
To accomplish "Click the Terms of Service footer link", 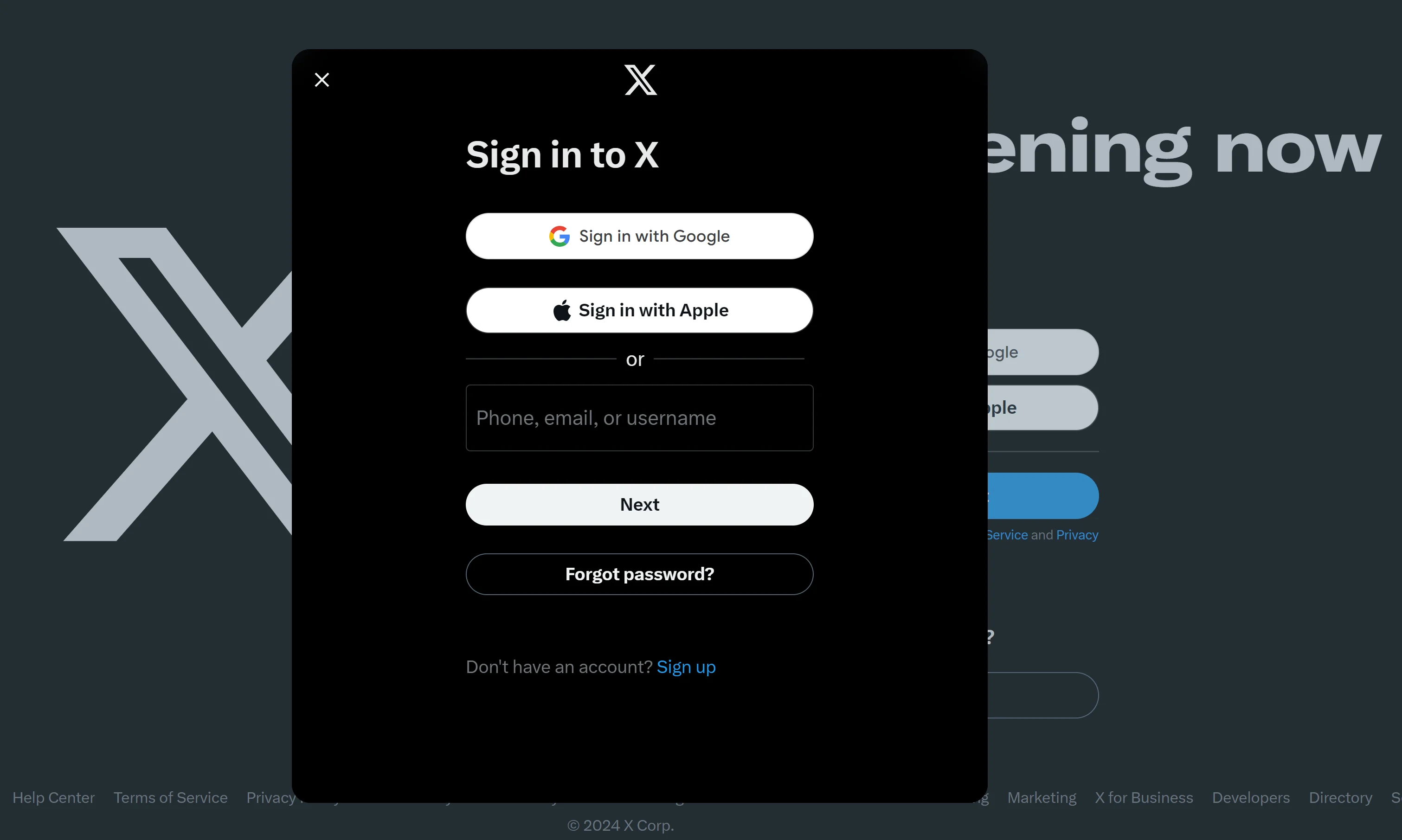I will click(170, 797).
